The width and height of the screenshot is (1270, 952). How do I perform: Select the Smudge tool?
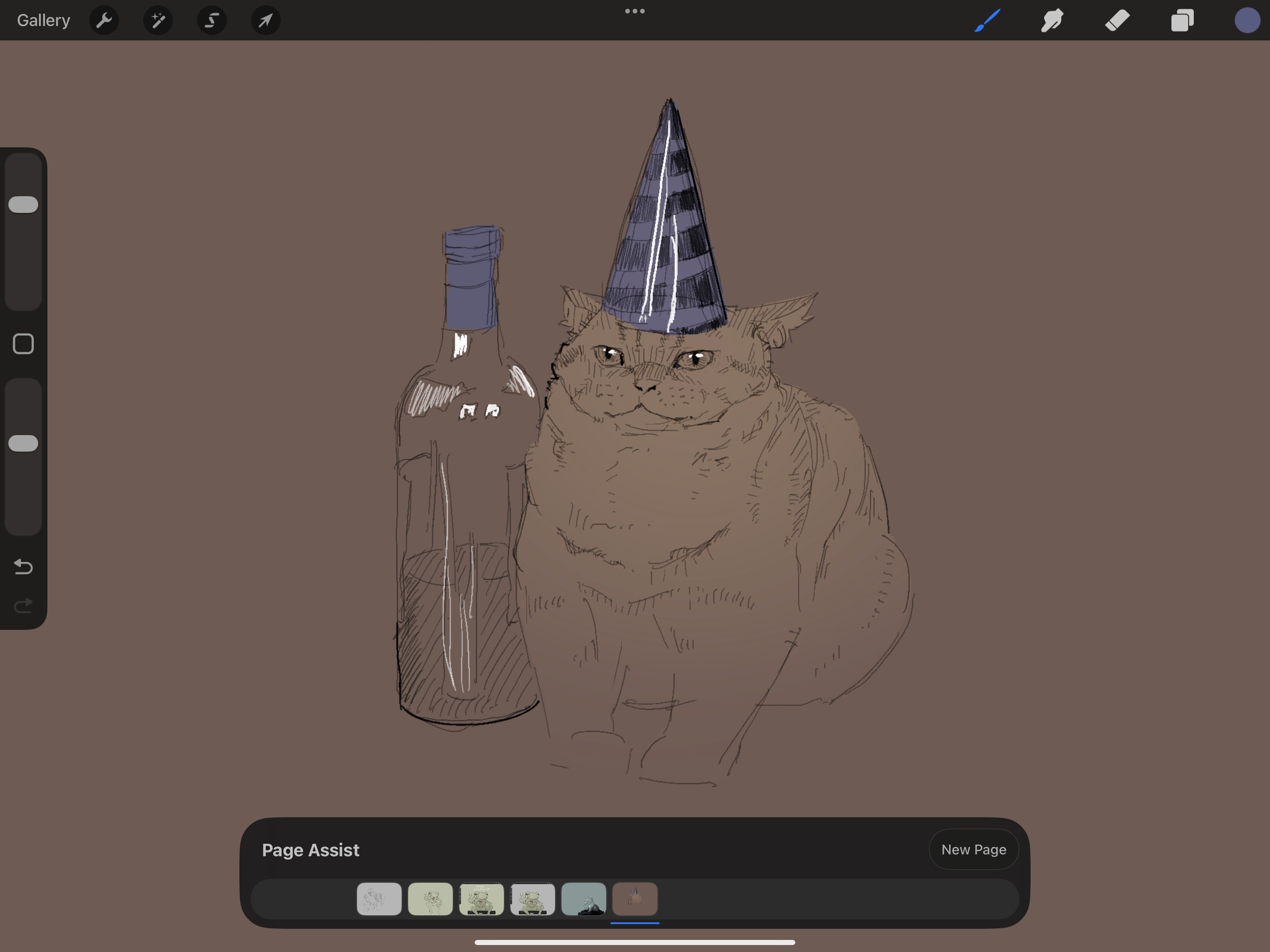tap(1052, 21)
